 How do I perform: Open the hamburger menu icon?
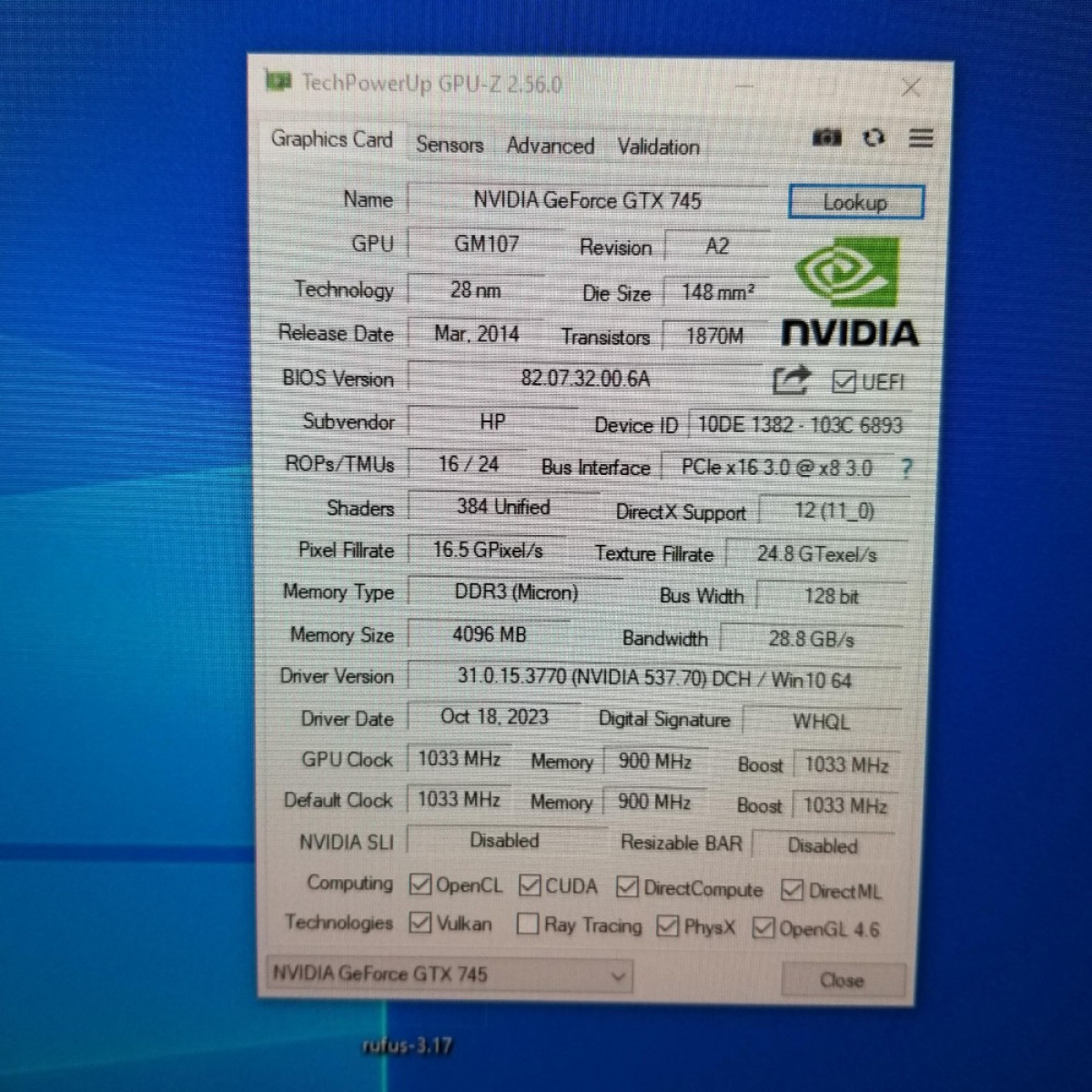921,138
